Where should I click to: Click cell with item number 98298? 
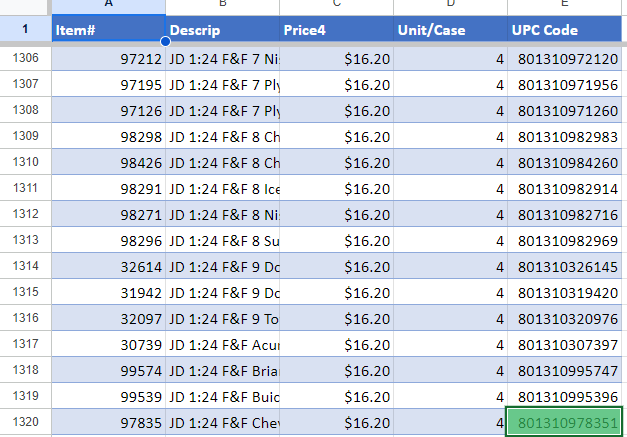108,137
